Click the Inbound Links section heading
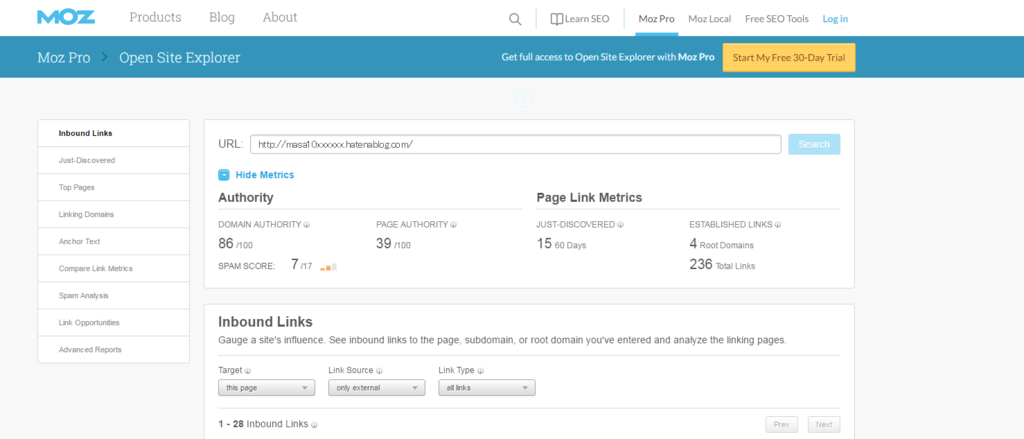Screen dimensions: 1024x439 tap(265, 322)
